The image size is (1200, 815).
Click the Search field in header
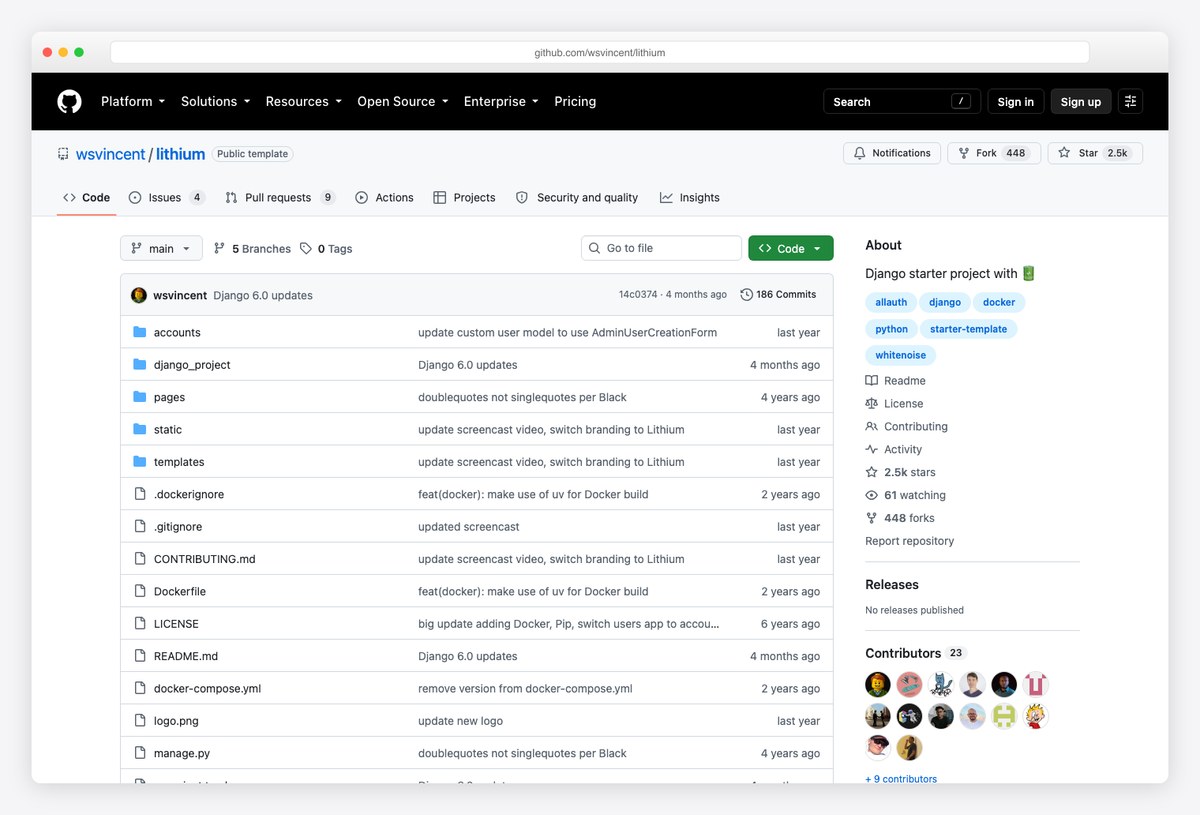(x=902, y=101)
